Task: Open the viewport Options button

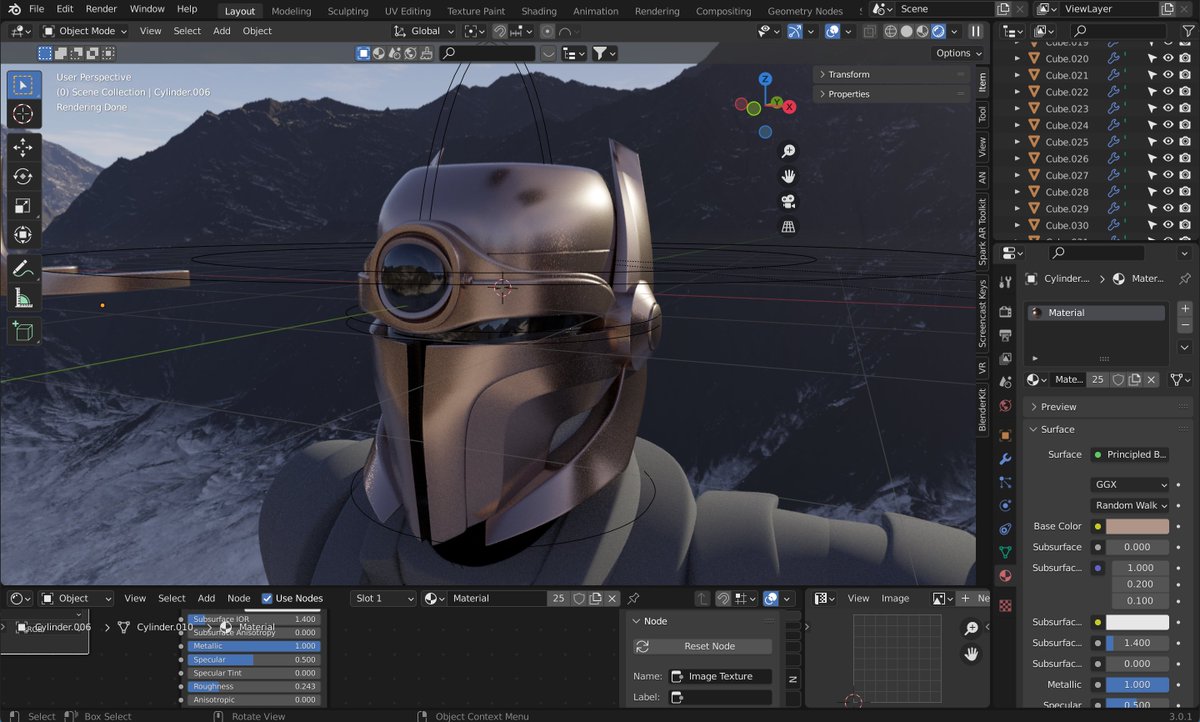Action: (x=958, y=53)
